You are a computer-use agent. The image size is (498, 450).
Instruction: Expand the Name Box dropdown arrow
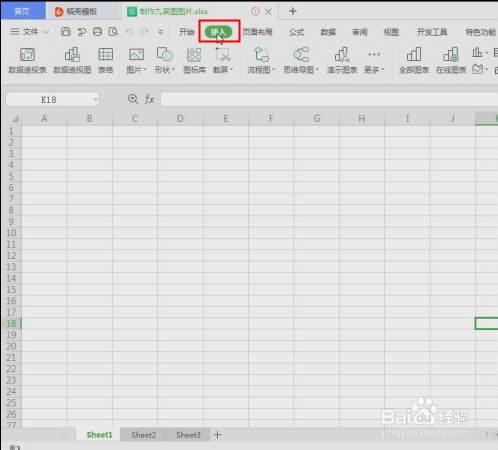[96, 99]
